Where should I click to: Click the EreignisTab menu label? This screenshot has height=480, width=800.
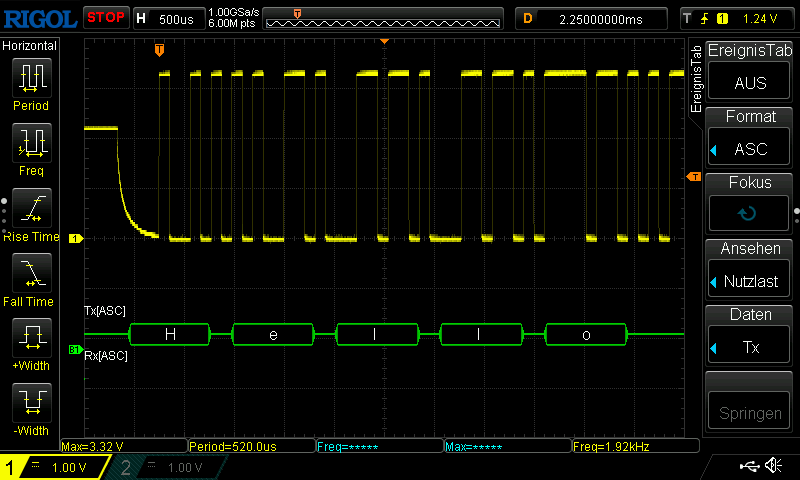pos(749,50)
